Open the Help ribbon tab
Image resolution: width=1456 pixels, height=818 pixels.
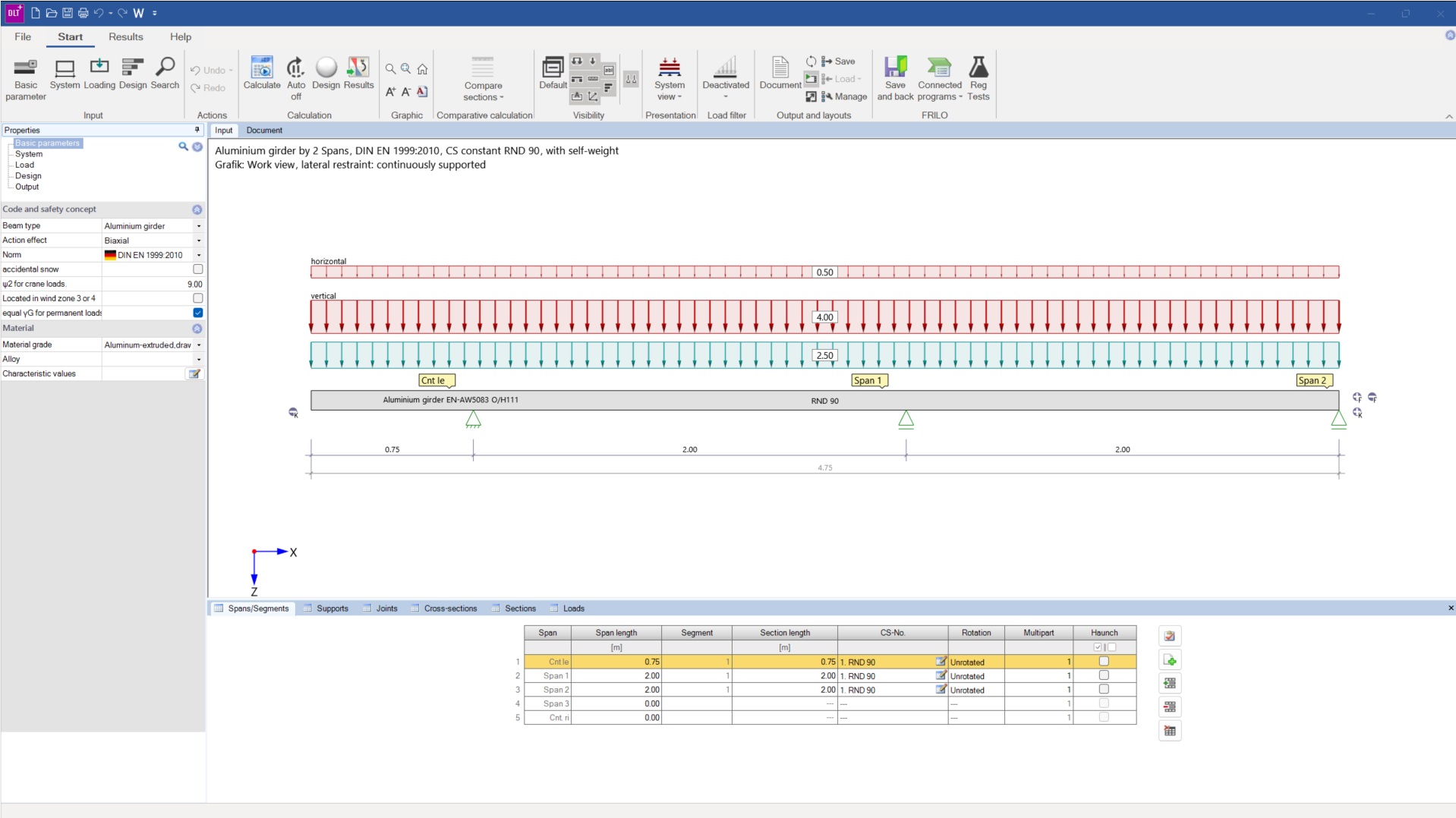tap(181, 36)
